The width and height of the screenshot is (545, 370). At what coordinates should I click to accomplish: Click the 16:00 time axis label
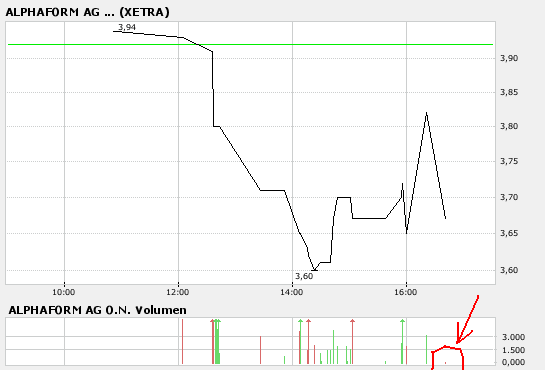(x=406, y=292)
